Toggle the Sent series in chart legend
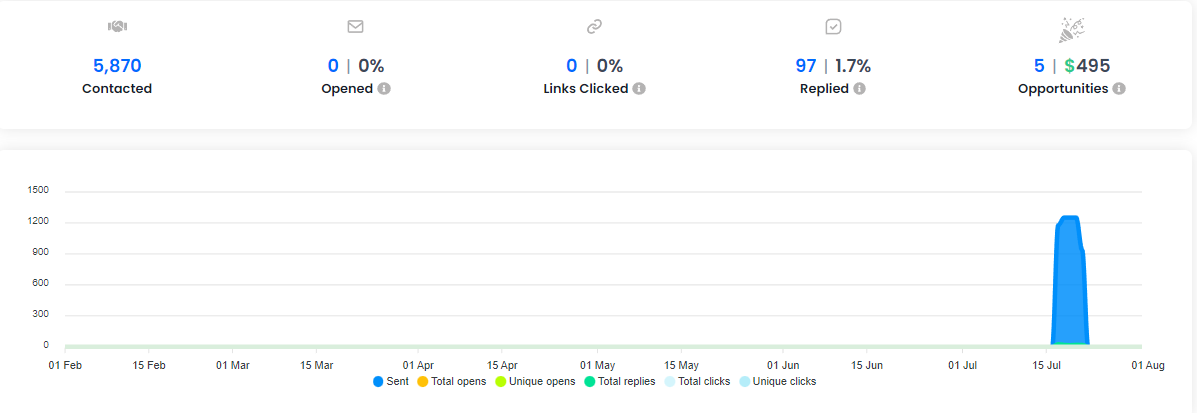1197x413 pixels. pos(391,381)
